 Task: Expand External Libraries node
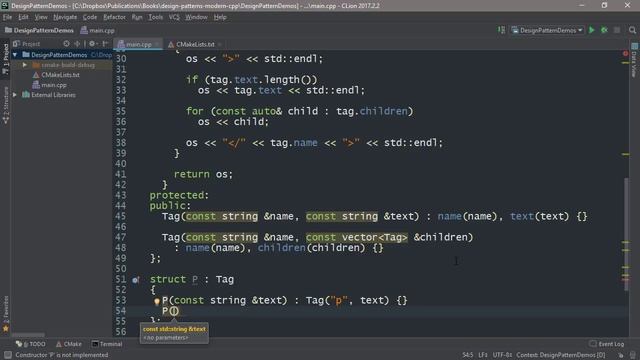[15, 95]
